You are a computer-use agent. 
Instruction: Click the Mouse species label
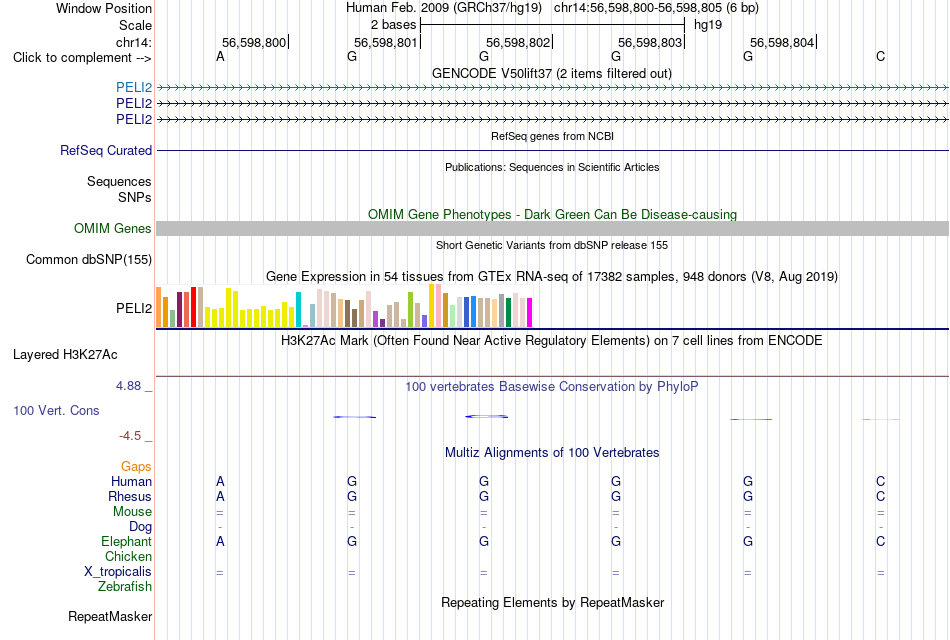[x=133, y=512]
